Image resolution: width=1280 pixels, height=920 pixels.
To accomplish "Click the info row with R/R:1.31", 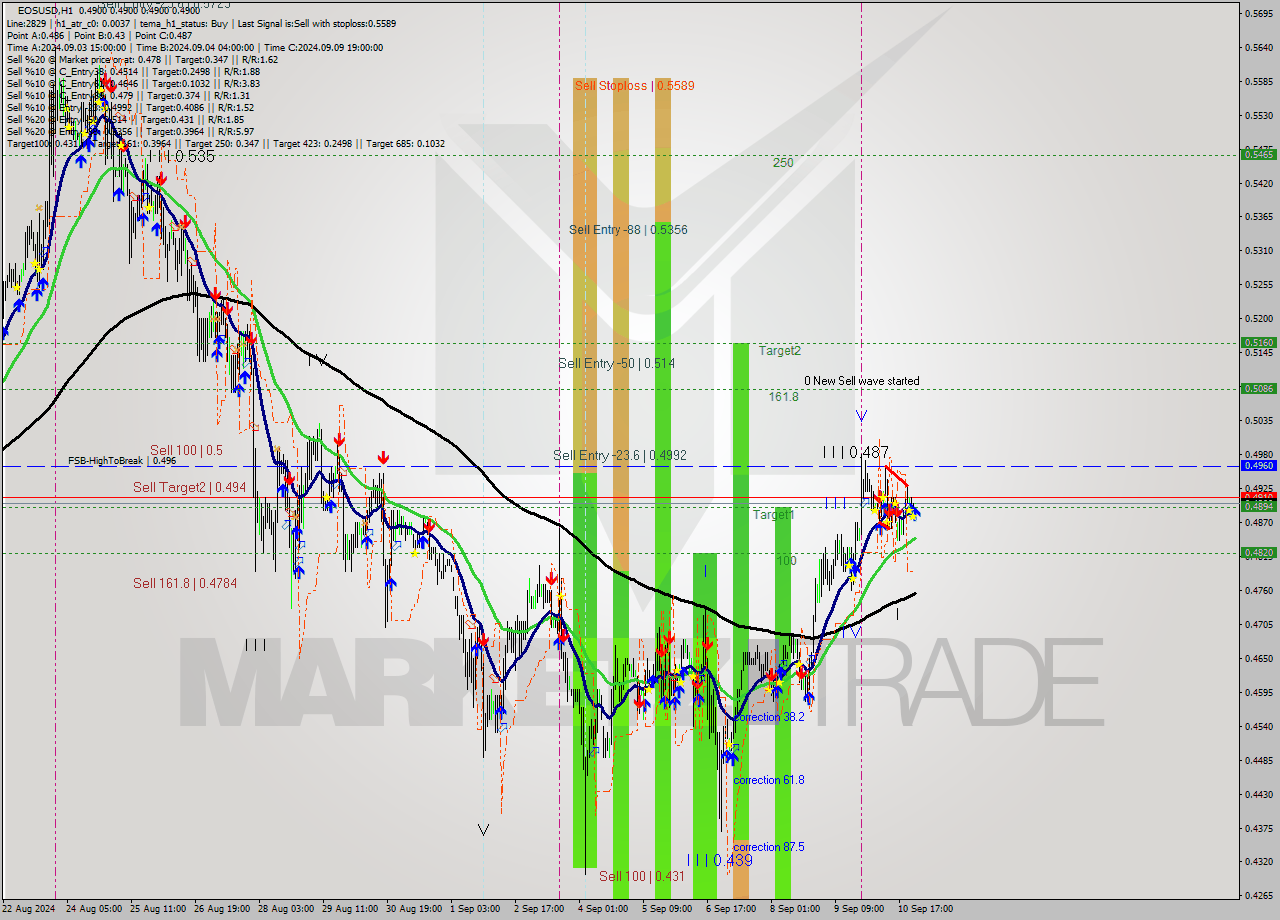I will coord(128,95).
